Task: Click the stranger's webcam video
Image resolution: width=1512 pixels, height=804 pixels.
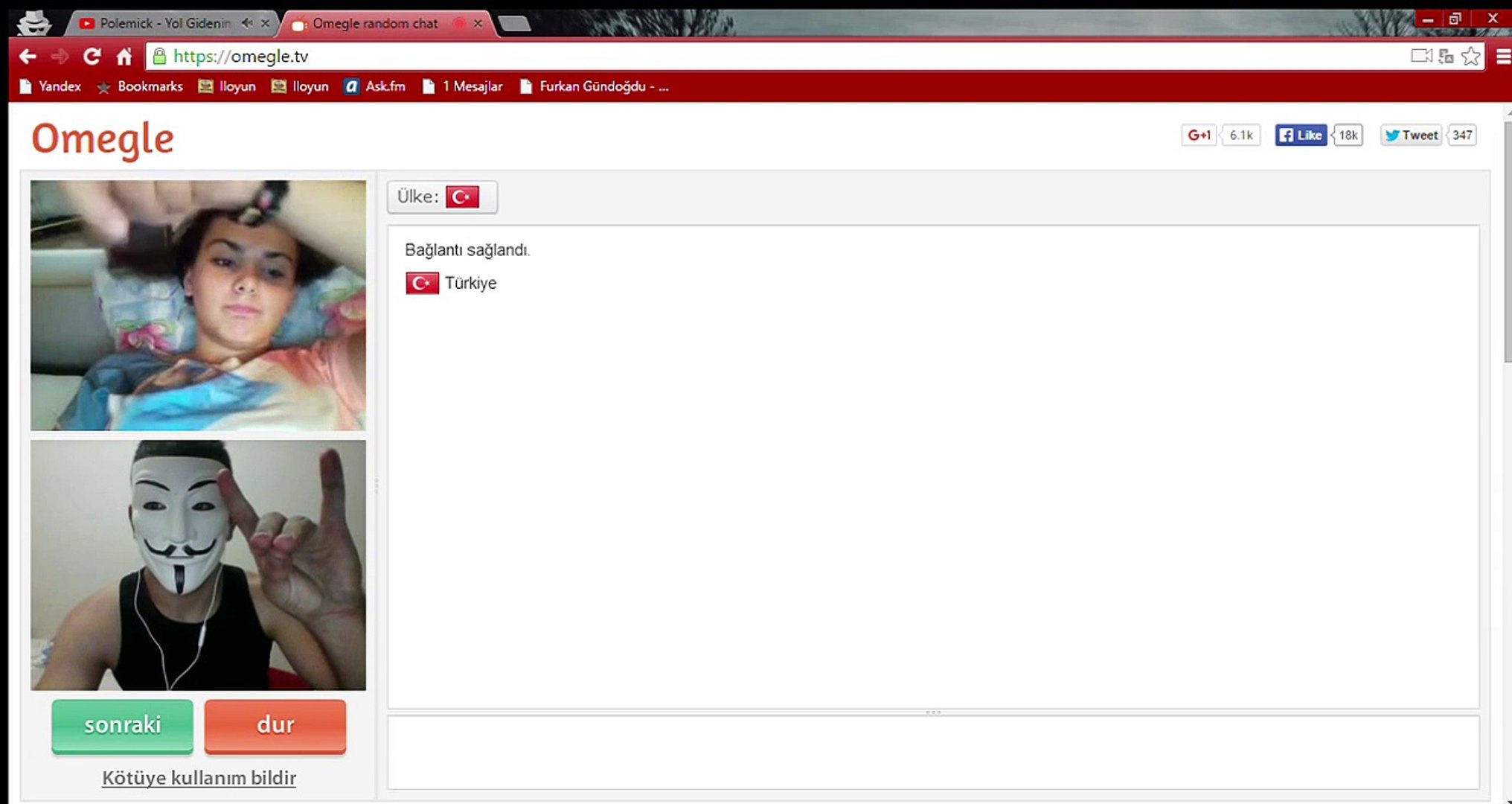Action: tap(198, 305)
